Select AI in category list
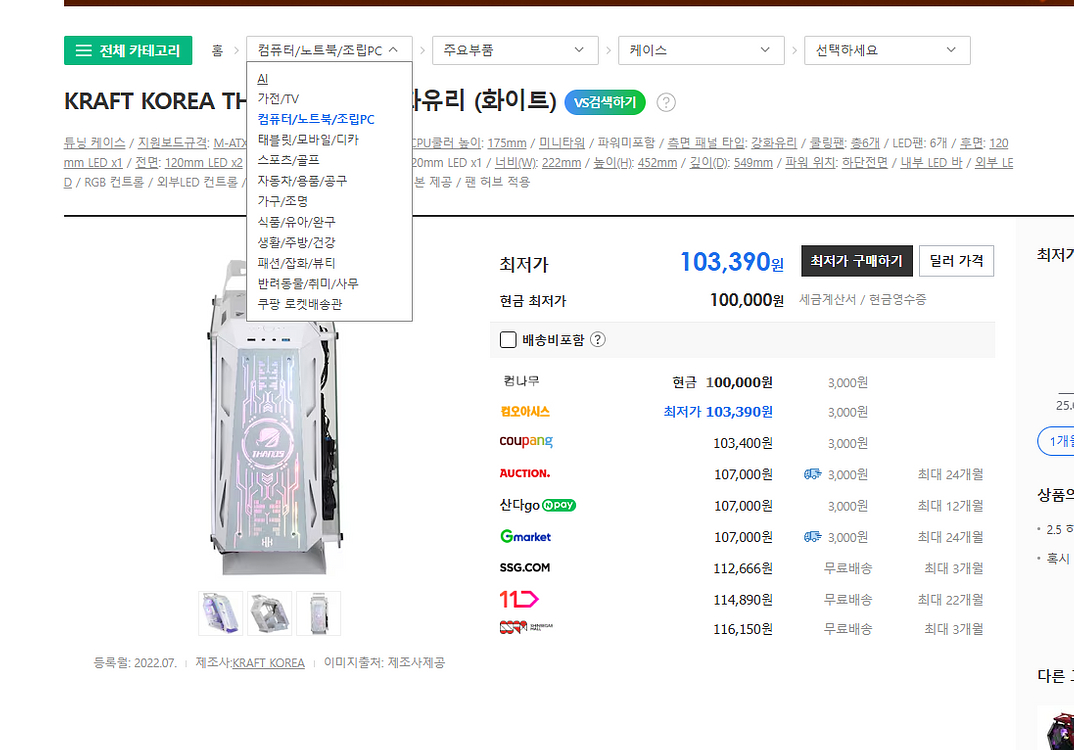The image size is (1074, 750). [x=263, y=79]
